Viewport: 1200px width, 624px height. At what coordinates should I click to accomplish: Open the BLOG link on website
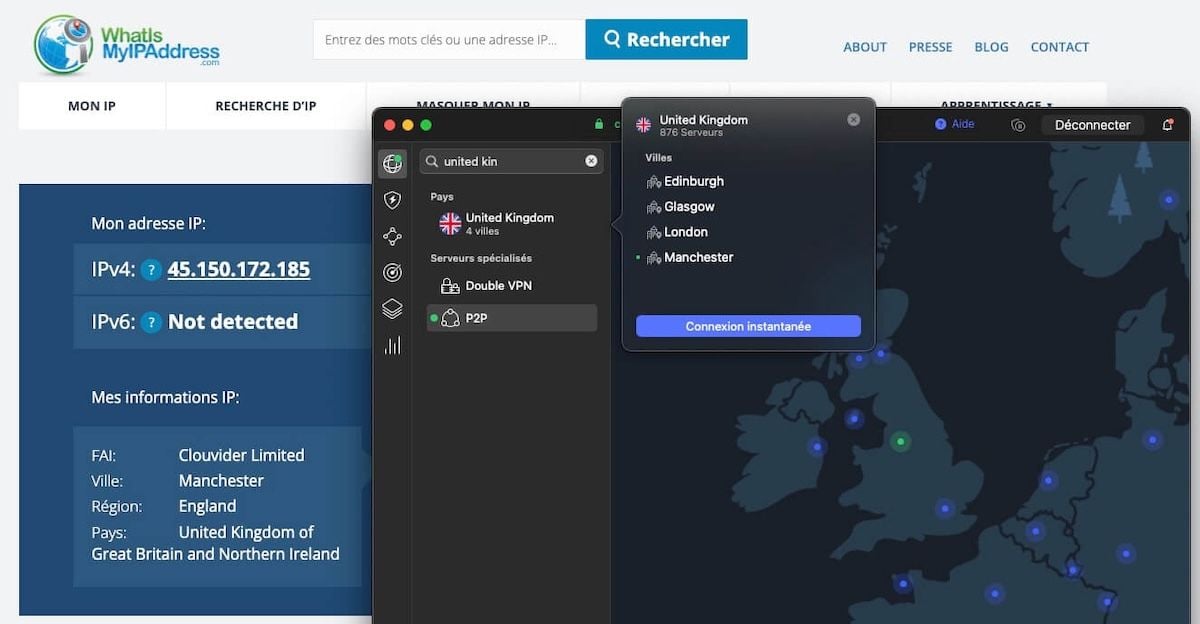991,47
